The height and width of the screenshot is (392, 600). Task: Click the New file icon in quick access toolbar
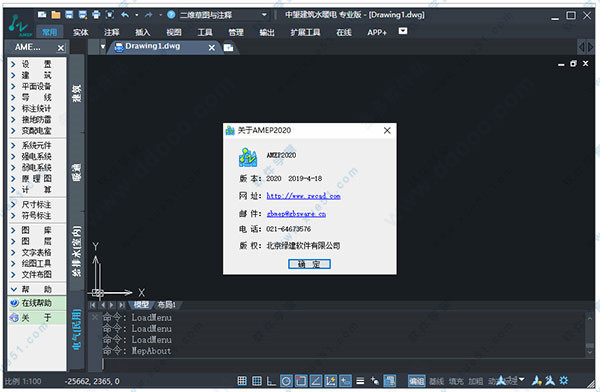click(x=42, y=15)
